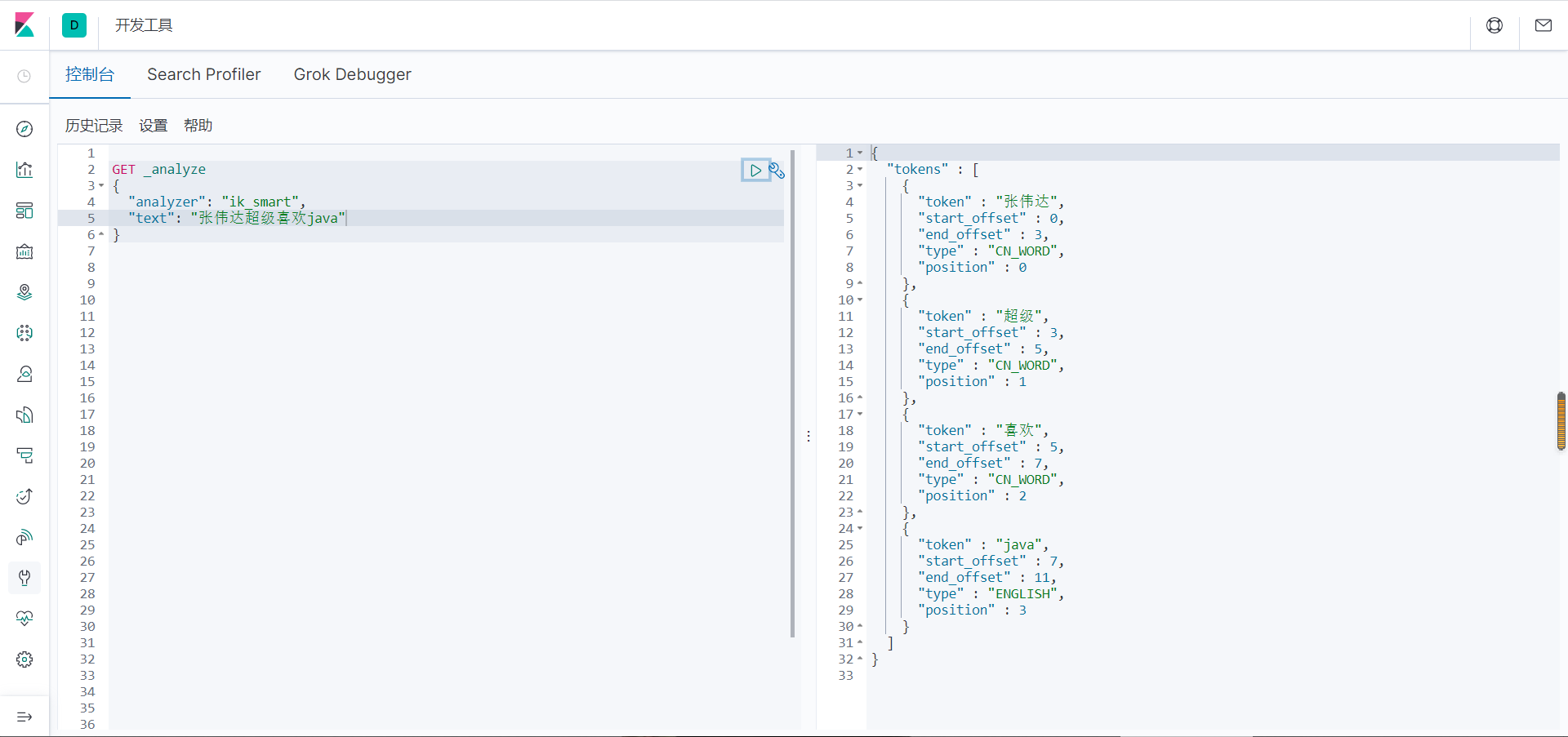This screenshot has width=1568, height=737.
Task: Open APM icon in sidebar
Action: [x=24, y=455]
